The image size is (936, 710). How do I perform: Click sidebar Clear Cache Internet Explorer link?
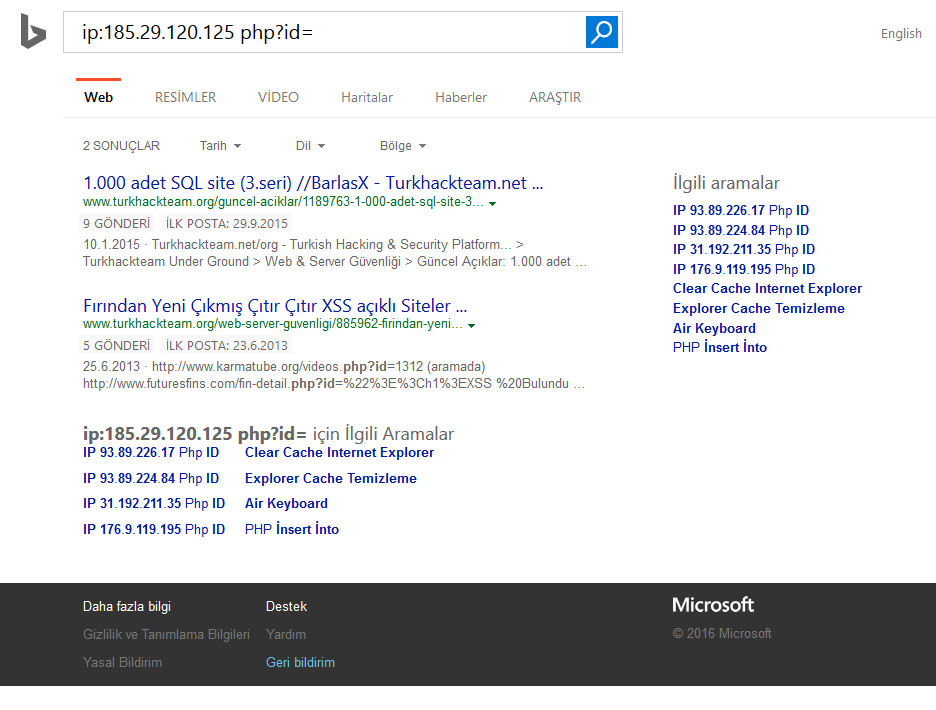click(x=767, y=288)
